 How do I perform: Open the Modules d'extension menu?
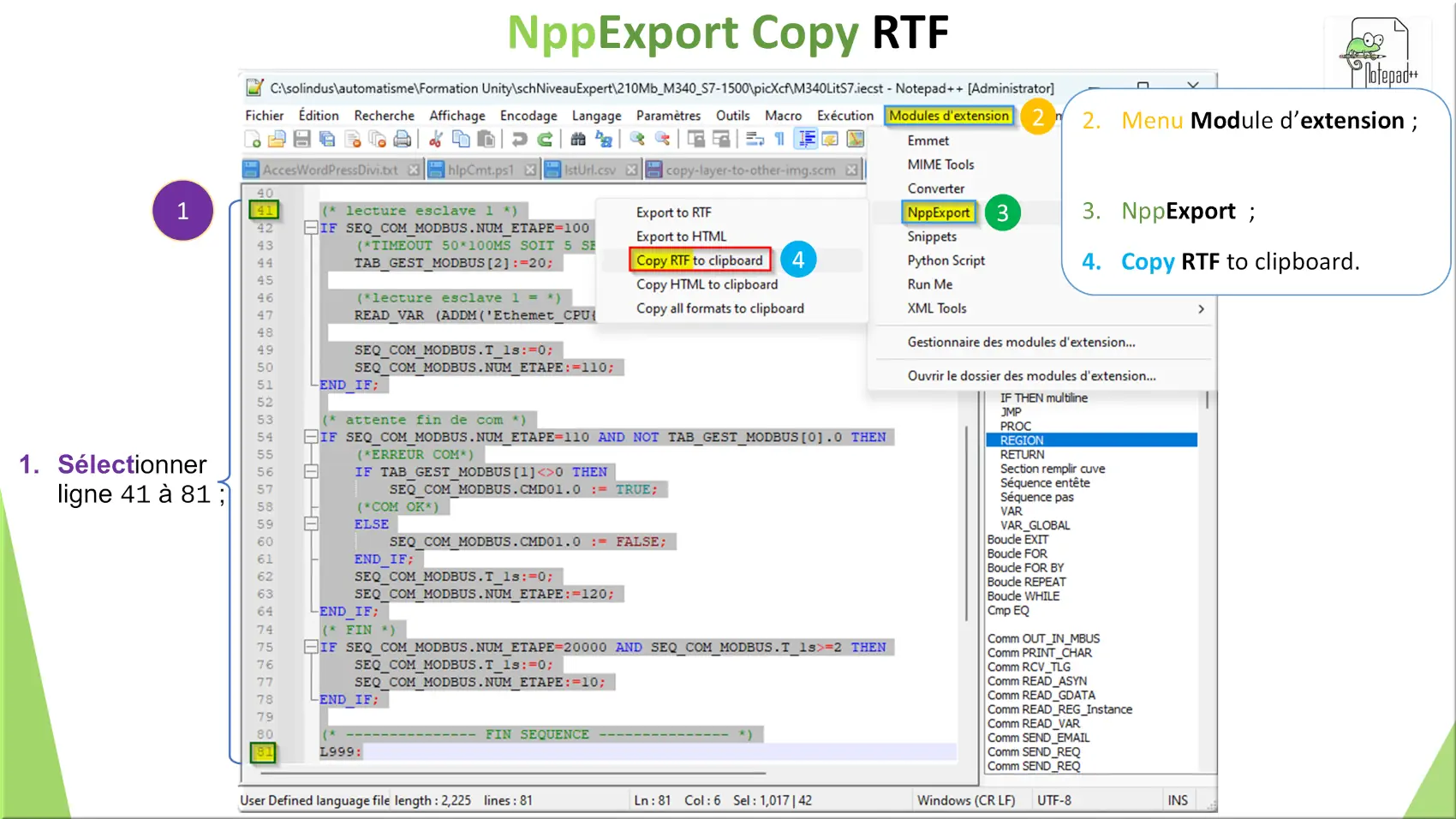[x=949, y=116]
